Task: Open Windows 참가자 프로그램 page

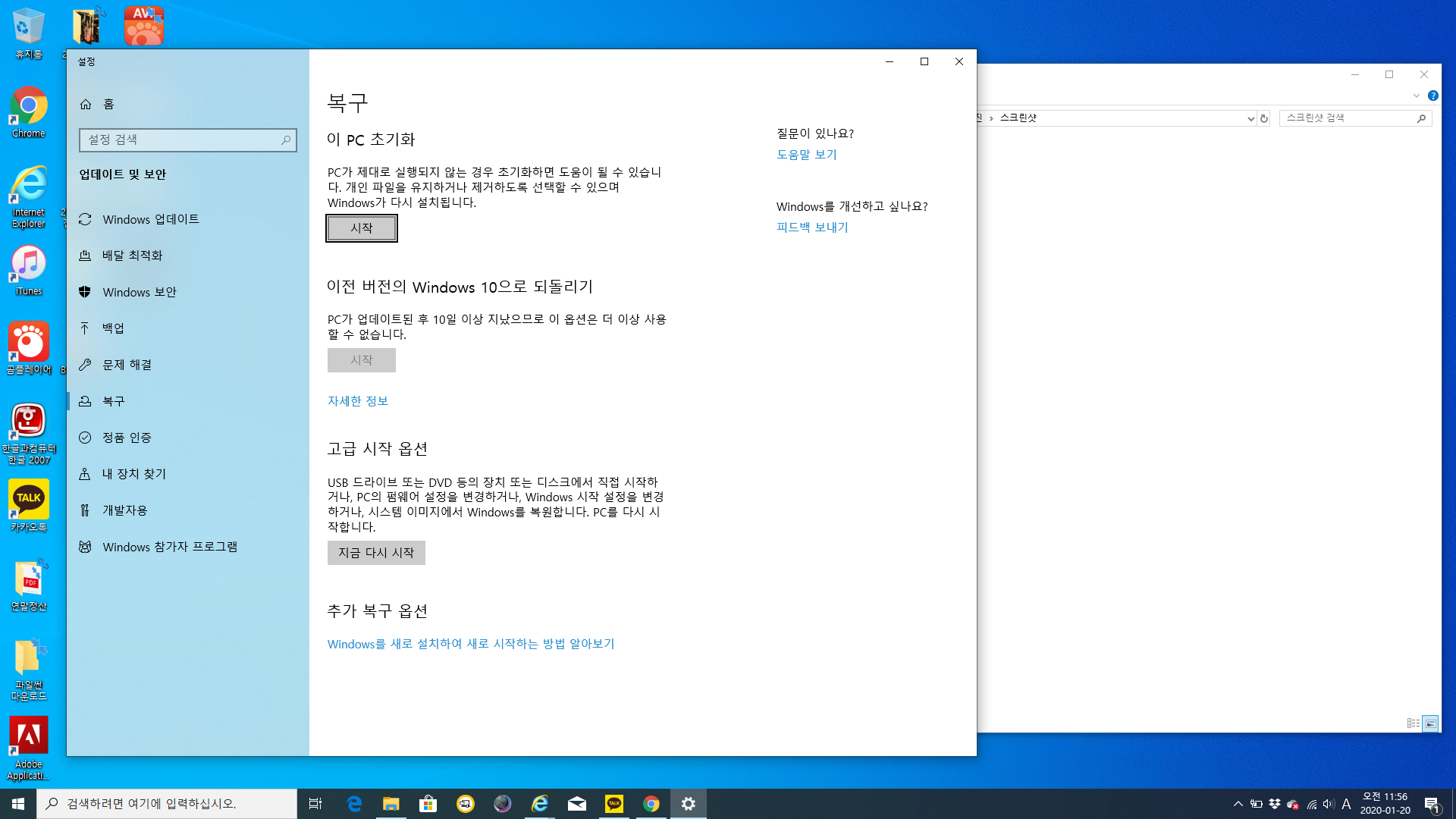Action: [x=169, y=547]
